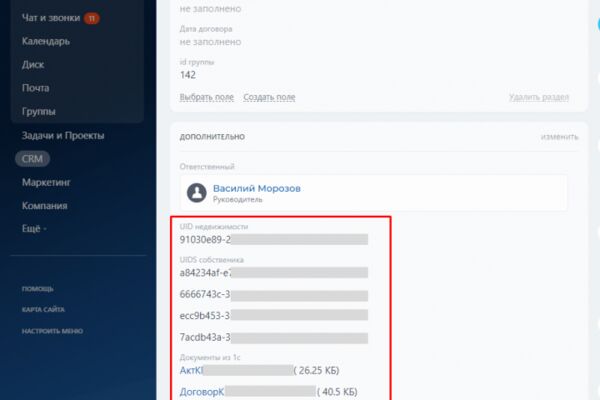Click НАСТРОИТЬ МЕНЮ link
Image resolution: width=600 pixels, height=400 pixels.
click(x=52, y=331)
